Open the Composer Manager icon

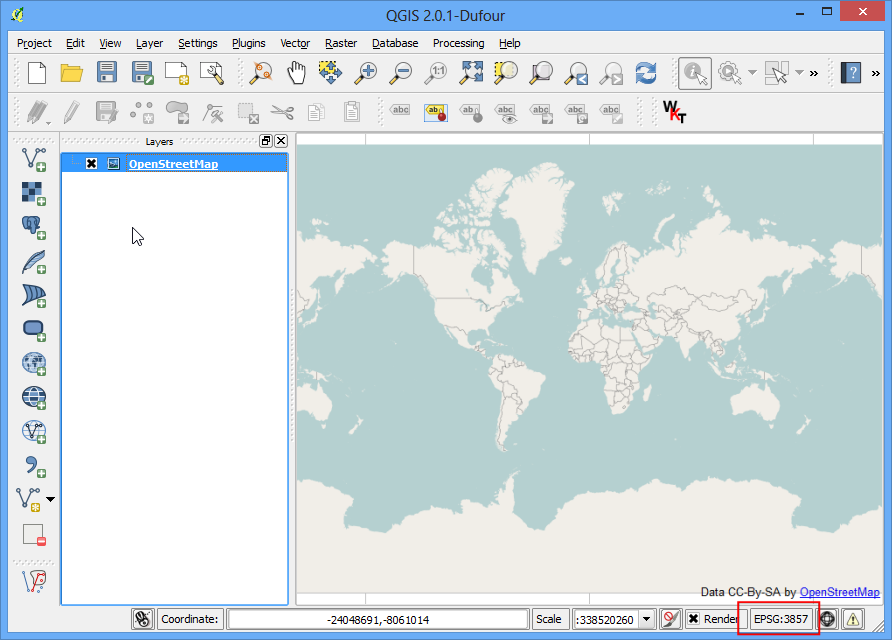[x=212, y=73]
